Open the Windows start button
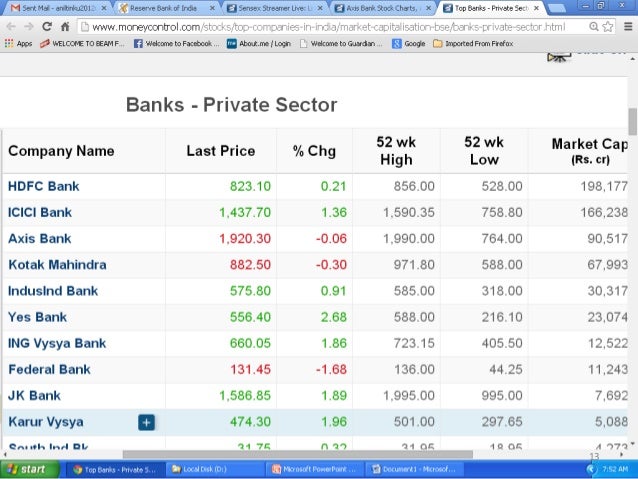Screen dimensions: 638x479 30,470
